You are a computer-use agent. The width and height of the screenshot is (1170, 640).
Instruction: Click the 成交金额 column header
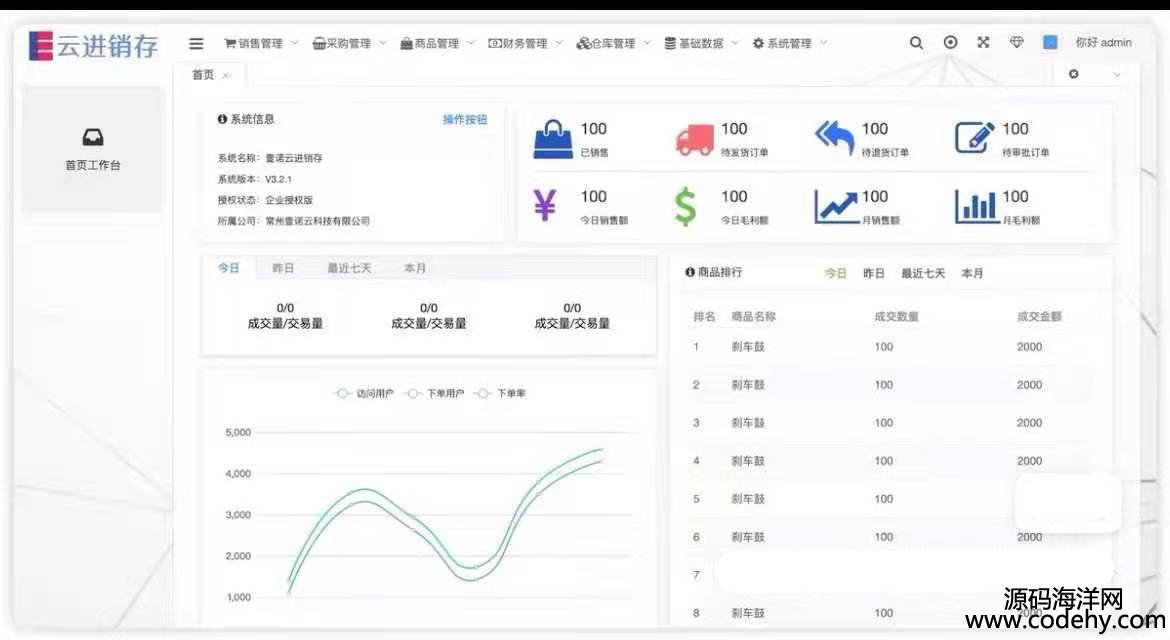pyautogui.click(x=1039, y=316)
